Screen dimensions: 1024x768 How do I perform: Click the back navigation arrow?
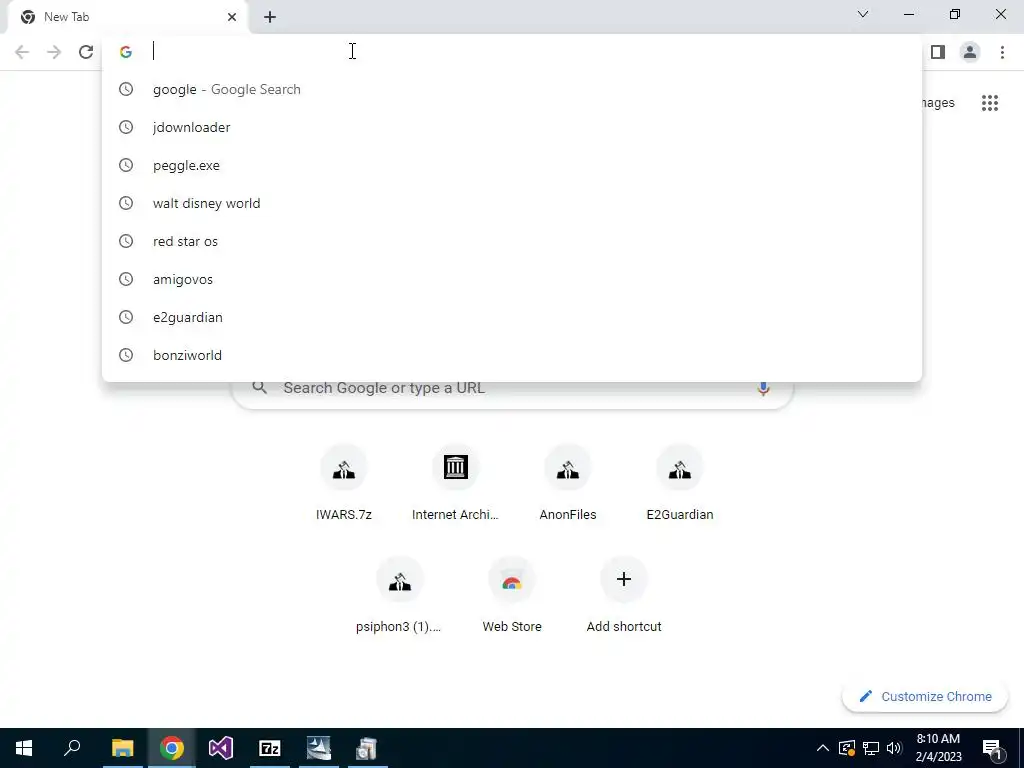click(22, 52)
